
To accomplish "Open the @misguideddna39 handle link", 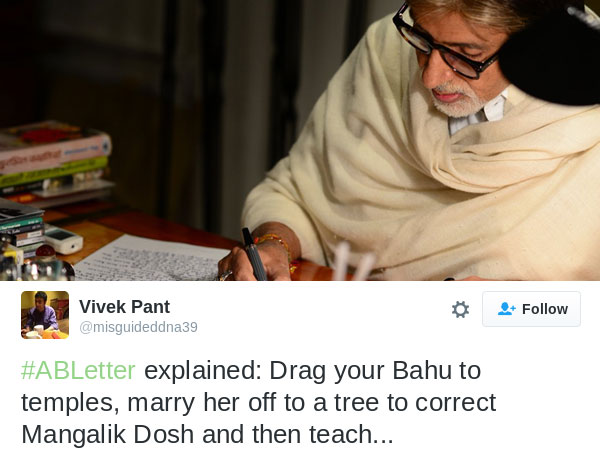I will [138, 327].
